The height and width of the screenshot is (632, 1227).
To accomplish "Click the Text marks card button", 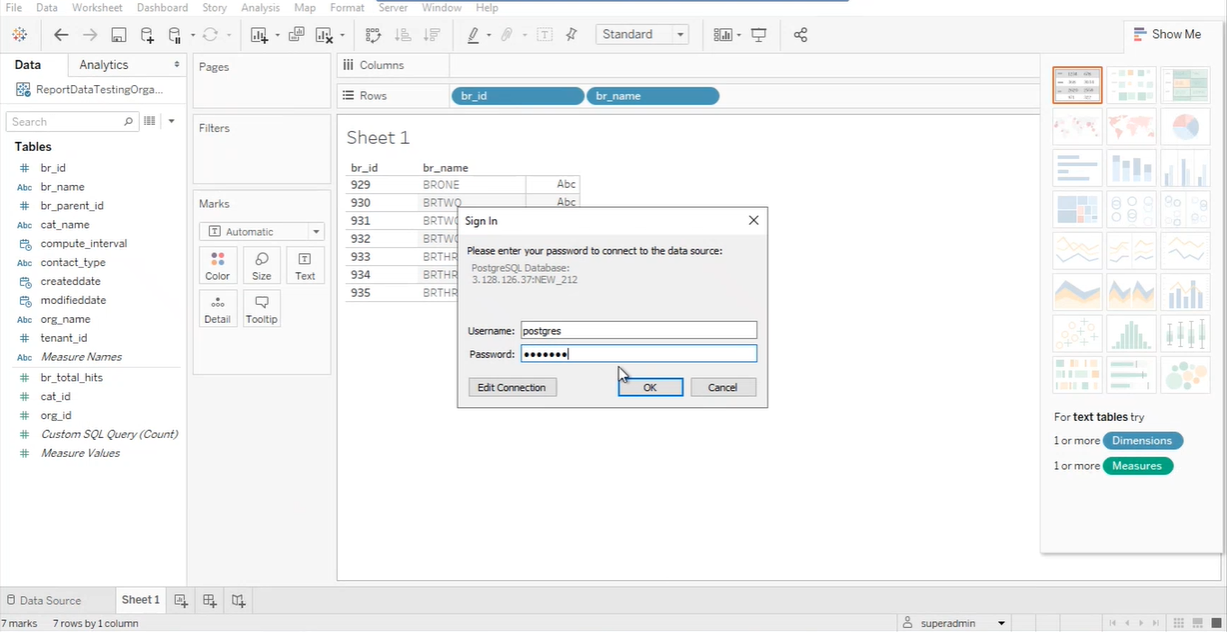I will (305, 266).
